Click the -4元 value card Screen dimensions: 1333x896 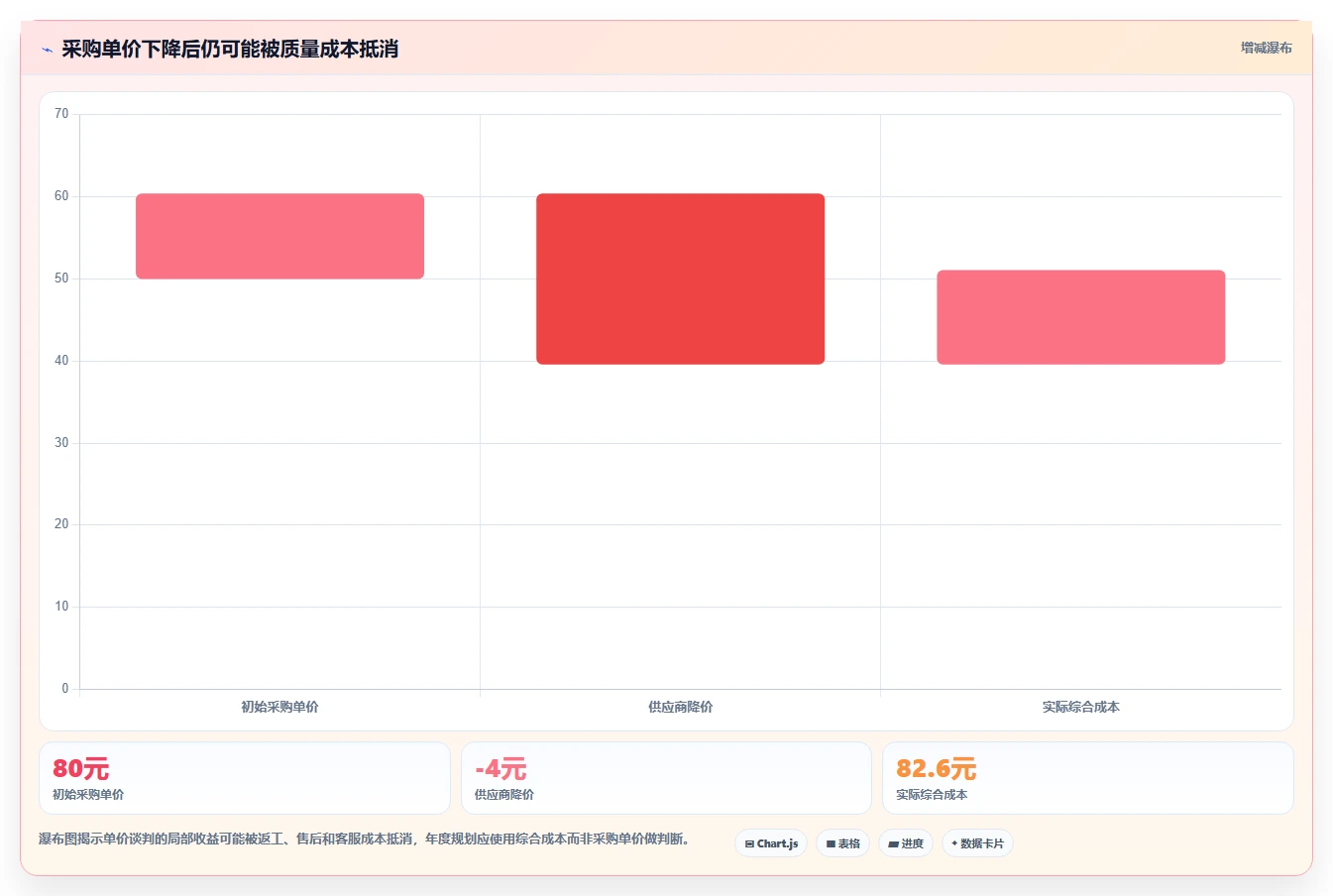point(666,778)
